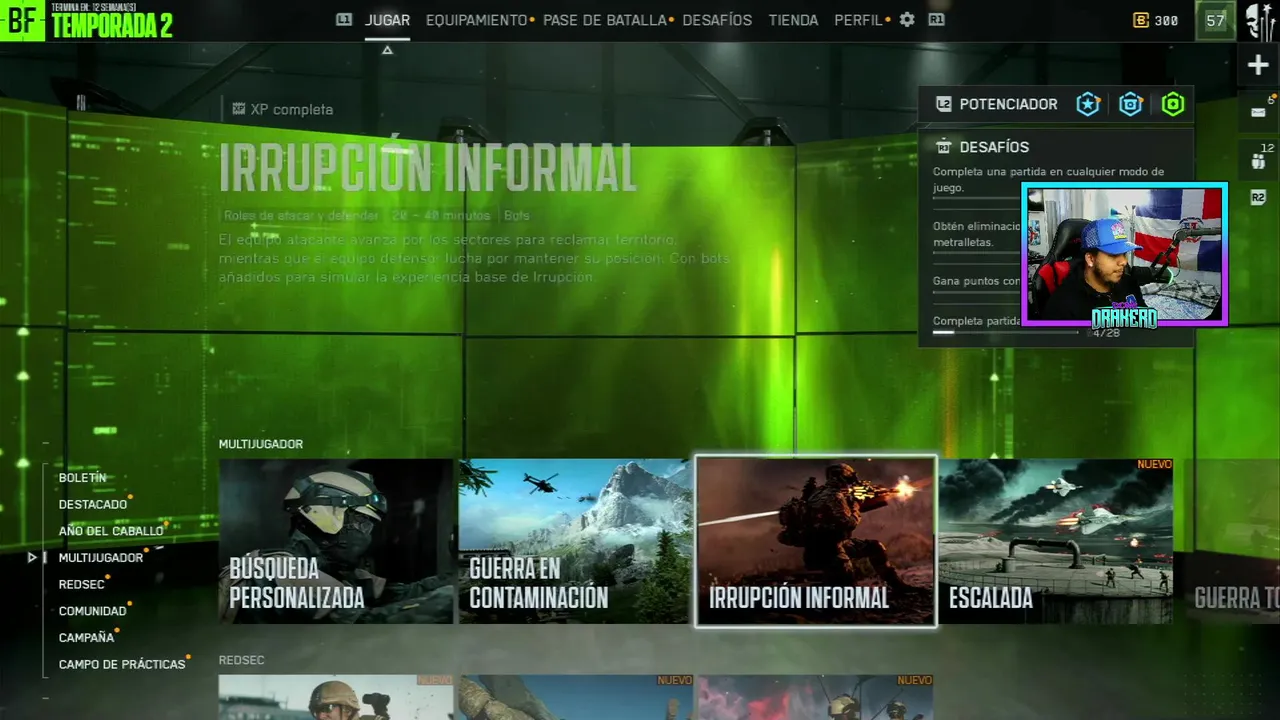The width and height of the screenshot is (1280, 720).
Task: Open the middle REDSEC card marked Nuevo
Action: [x=575, y=697]
